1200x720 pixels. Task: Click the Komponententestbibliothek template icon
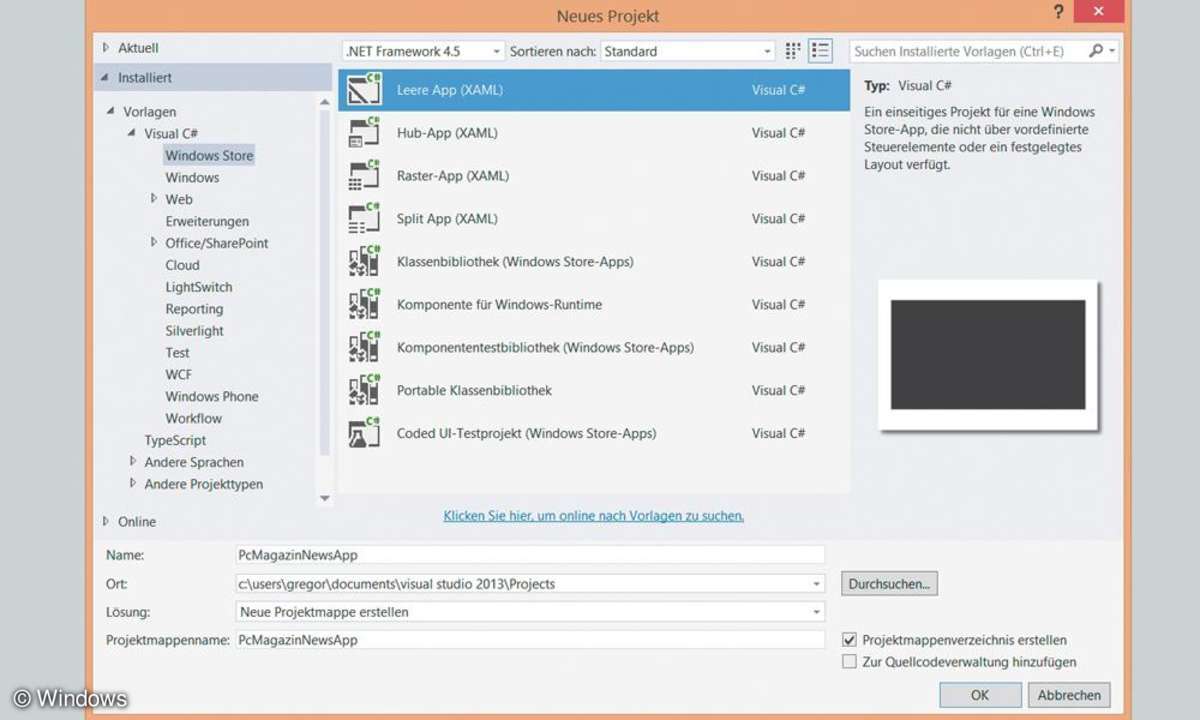[x=364, y=347]
